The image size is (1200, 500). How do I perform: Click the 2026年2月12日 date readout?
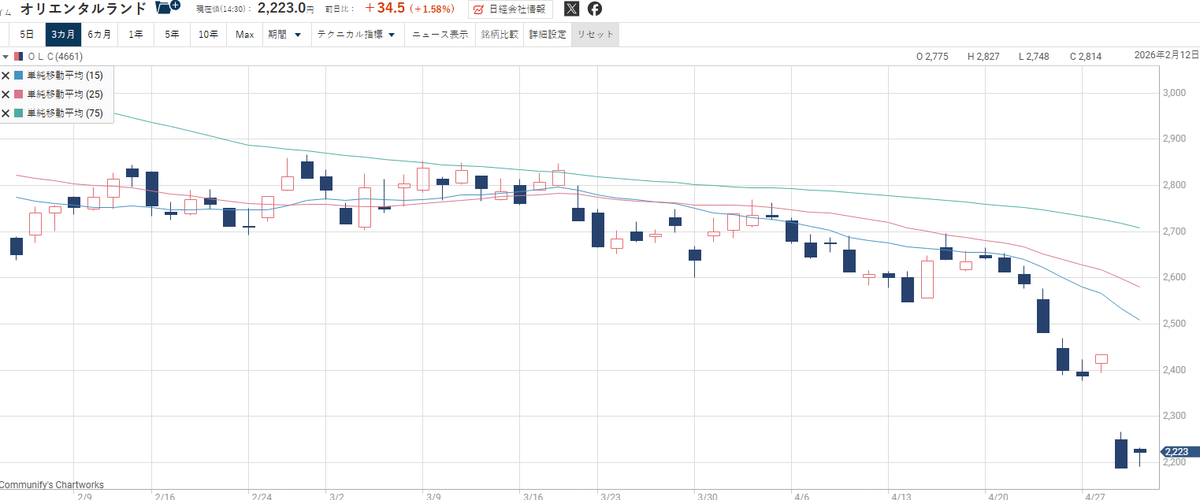point(1167,56)
